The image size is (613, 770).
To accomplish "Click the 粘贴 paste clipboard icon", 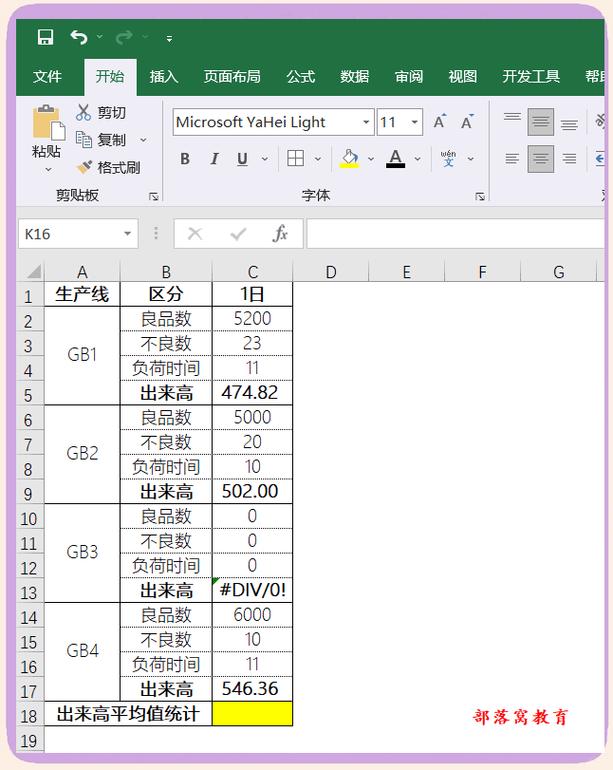I will click(48, 122).
